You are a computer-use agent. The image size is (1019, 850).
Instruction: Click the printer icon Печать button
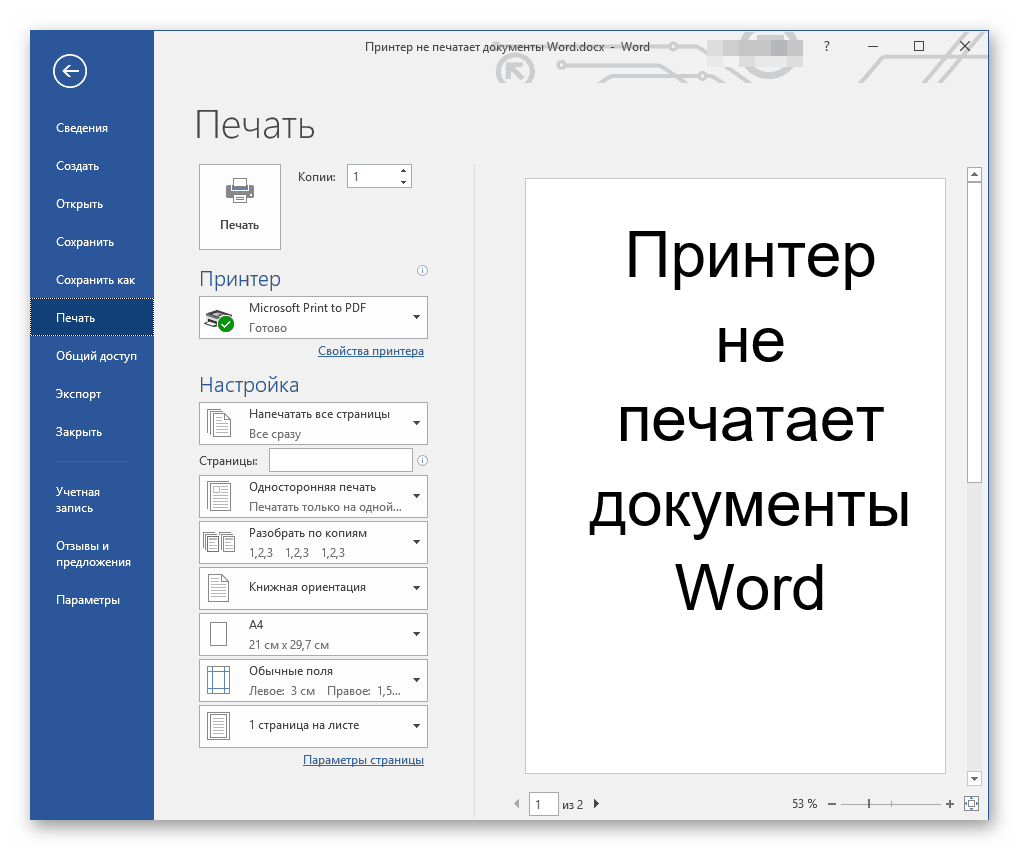pos(240,207)
